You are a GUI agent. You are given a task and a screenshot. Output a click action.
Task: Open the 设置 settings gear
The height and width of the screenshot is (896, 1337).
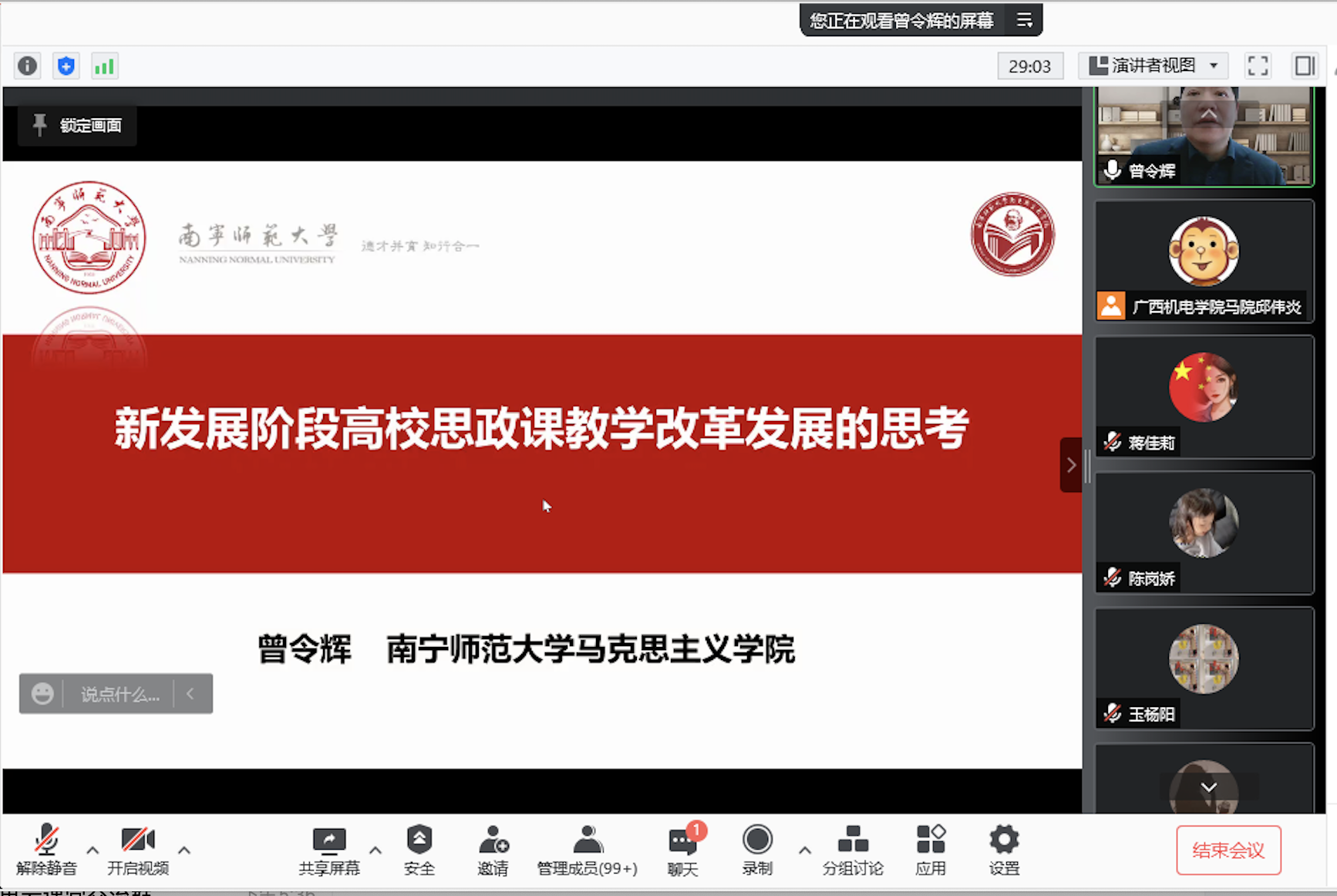[x=1003, y=848]
